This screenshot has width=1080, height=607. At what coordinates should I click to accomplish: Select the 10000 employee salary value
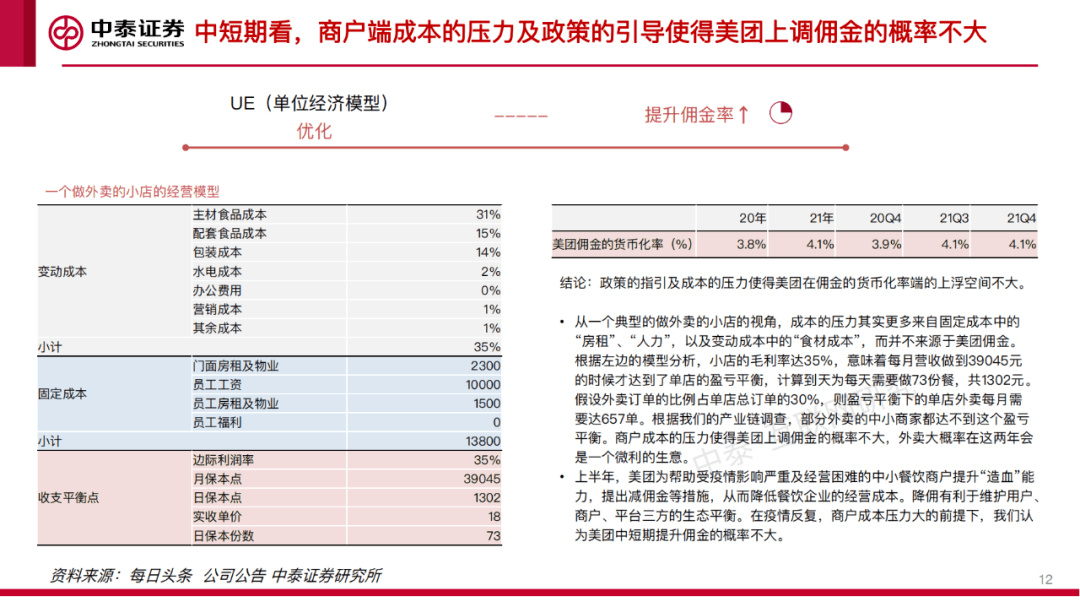[483, 384]
